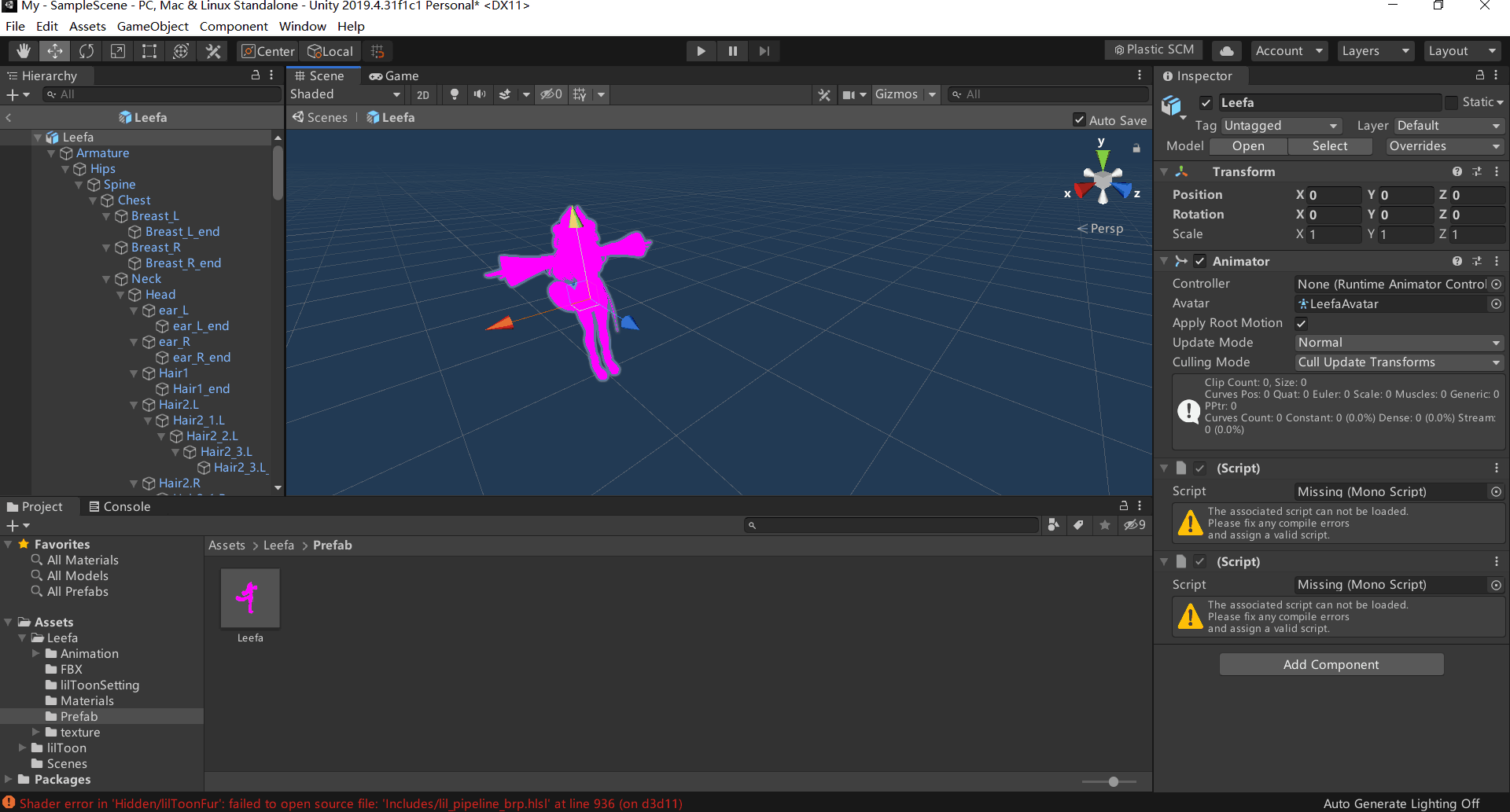This screenshot has height=812, width=1510.
Task: Toggle scene audio speaker icon
Action: [479, 94]
